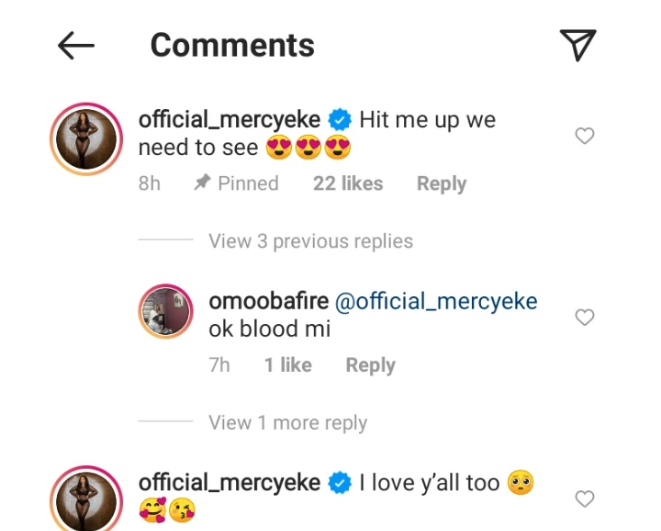
Task: Like the 'I love y'all too' comment
Action: 585,498
